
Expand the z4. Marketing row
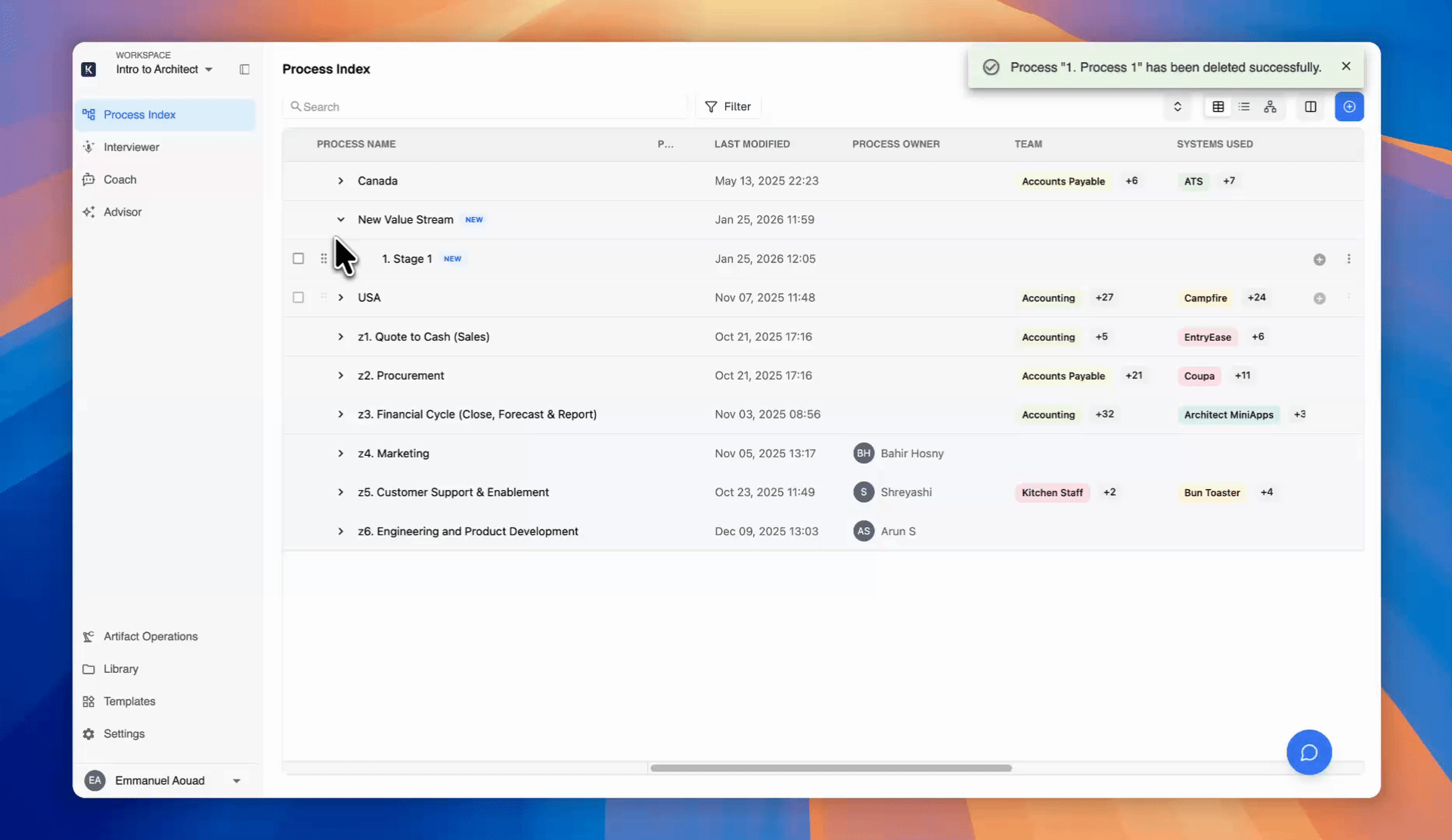click(340, 454)
